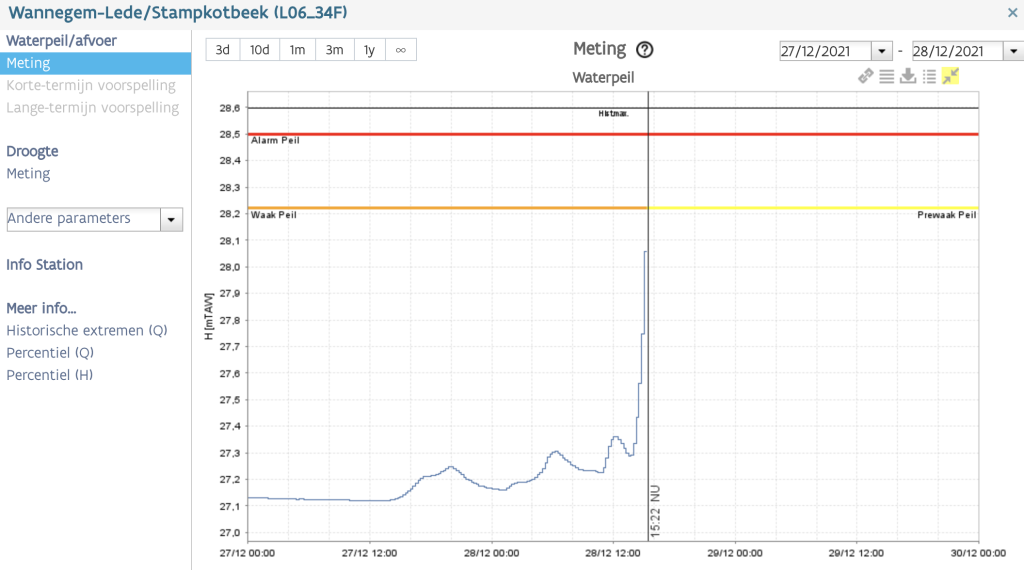Download the chart data
Viewport: 1024px width, 570px height.
pyautogui.click(x=908, y=76)
